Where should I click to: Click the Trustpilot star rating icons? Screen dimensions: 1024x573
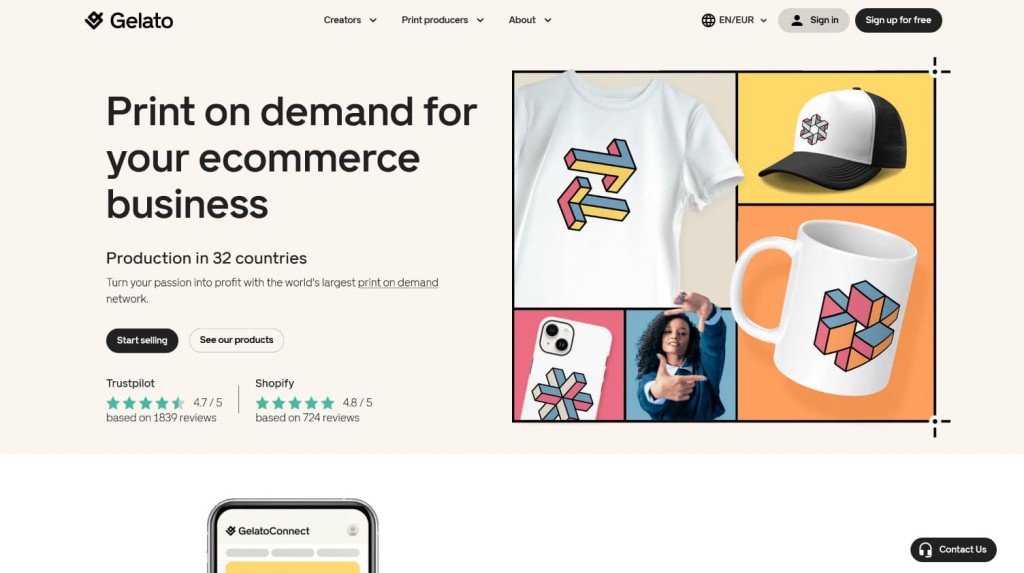pyautogui.click(x=146, y=402)
